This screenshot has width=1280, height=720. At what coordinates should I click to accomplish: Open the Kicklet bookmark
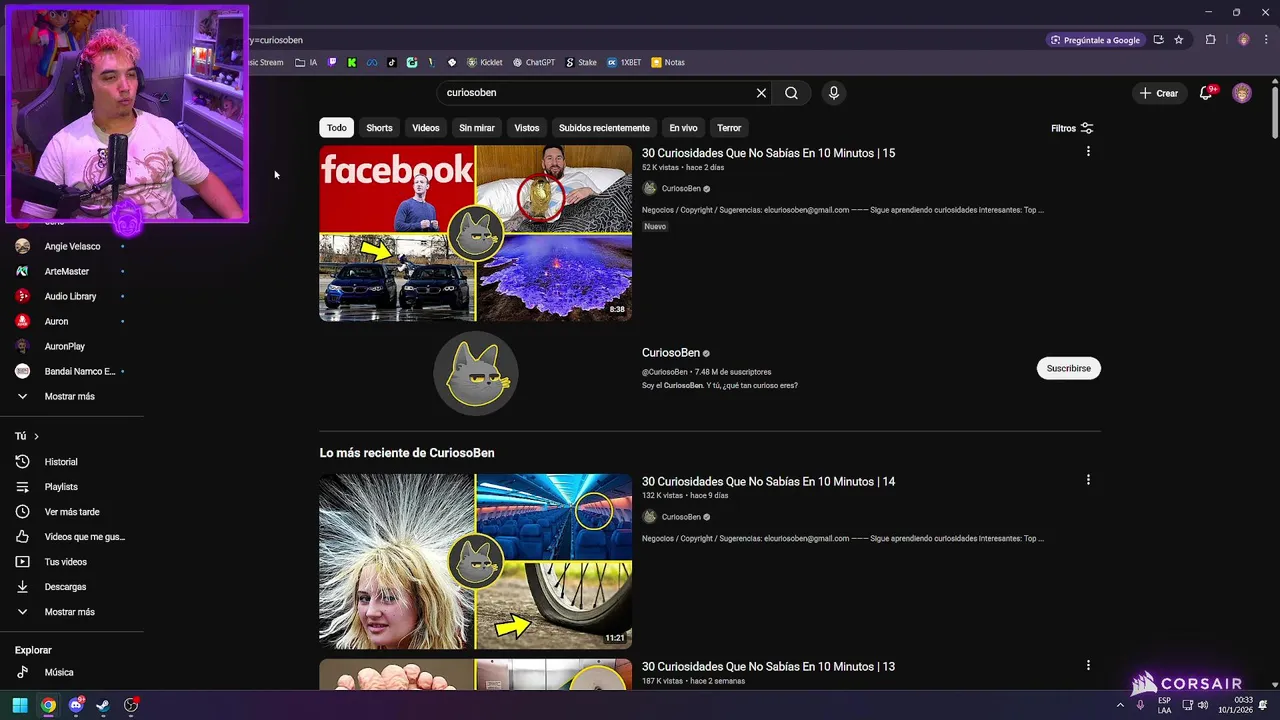485,62
